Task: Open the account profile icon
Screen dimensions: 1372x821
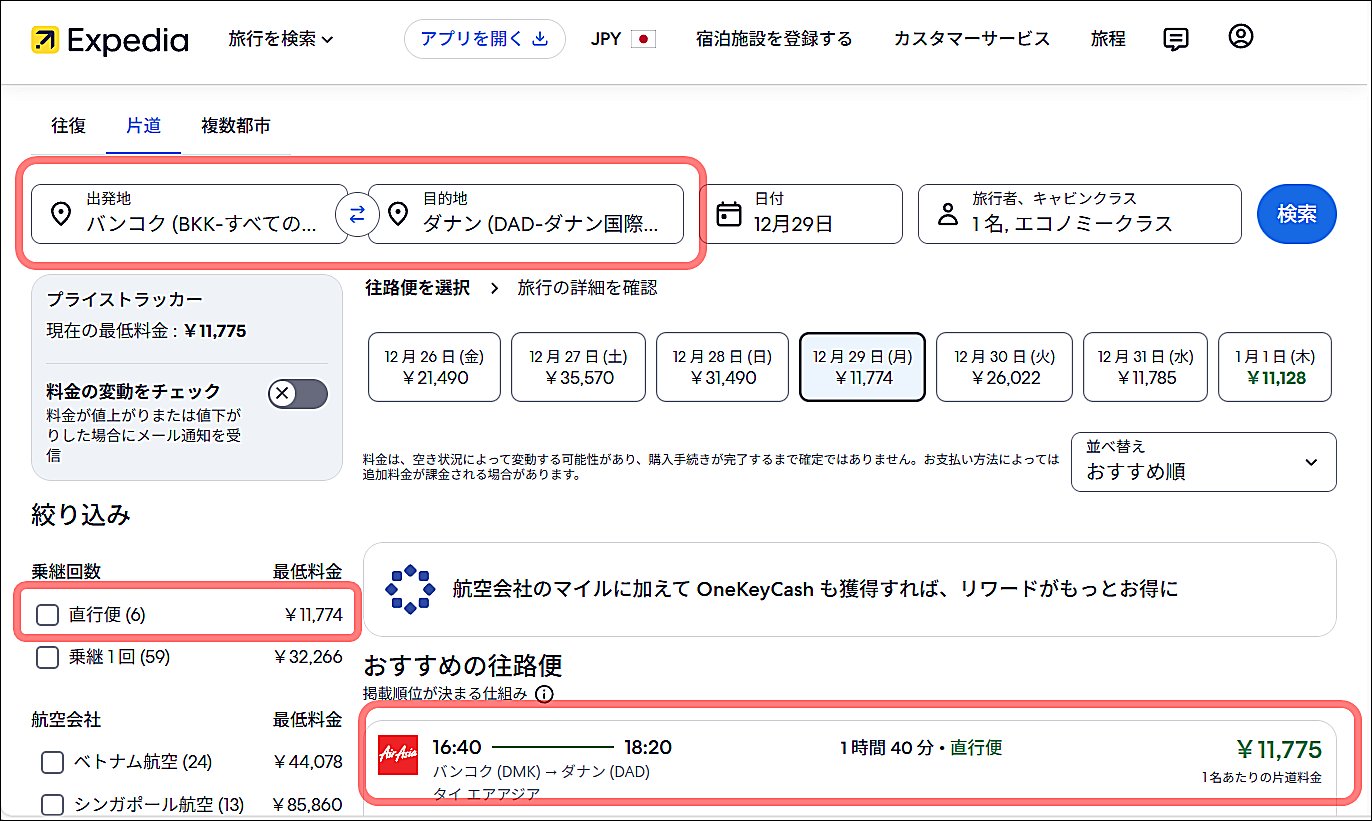Action: click(x=1240, y=37)
